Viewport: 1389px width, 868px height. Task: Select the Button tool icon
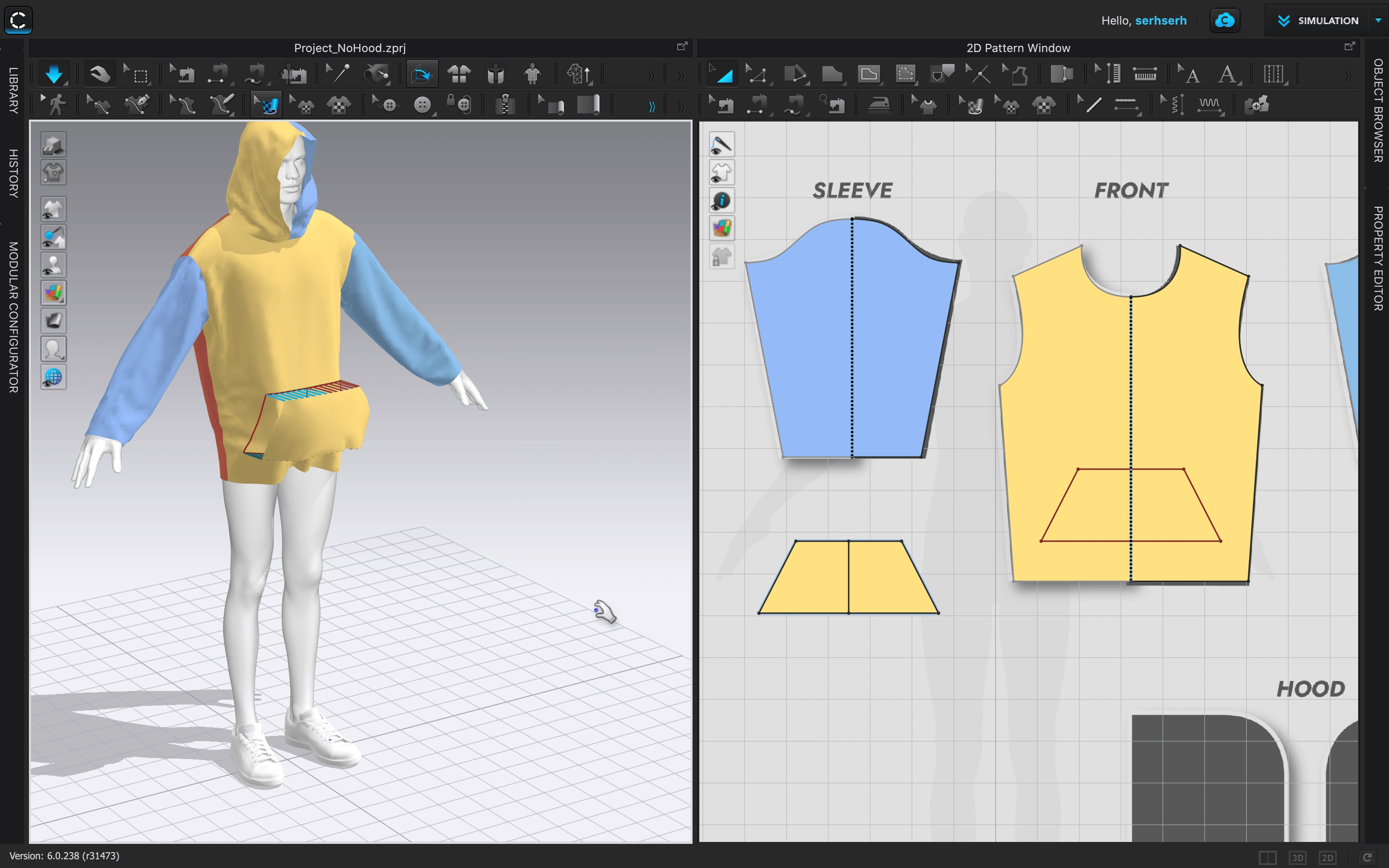click(x=422, y=105)
